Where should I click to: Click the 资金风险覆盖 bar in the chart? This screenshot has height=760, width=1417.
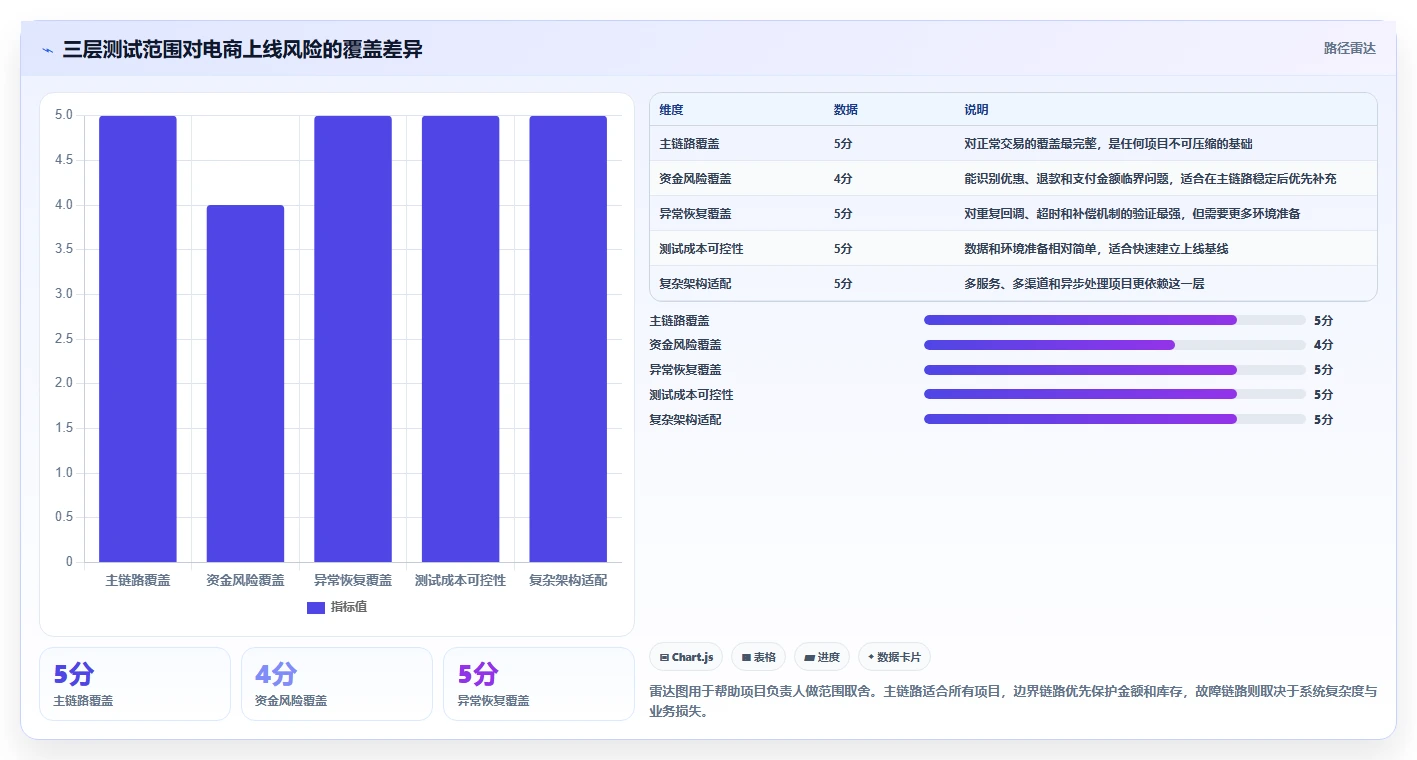[245, 383]
